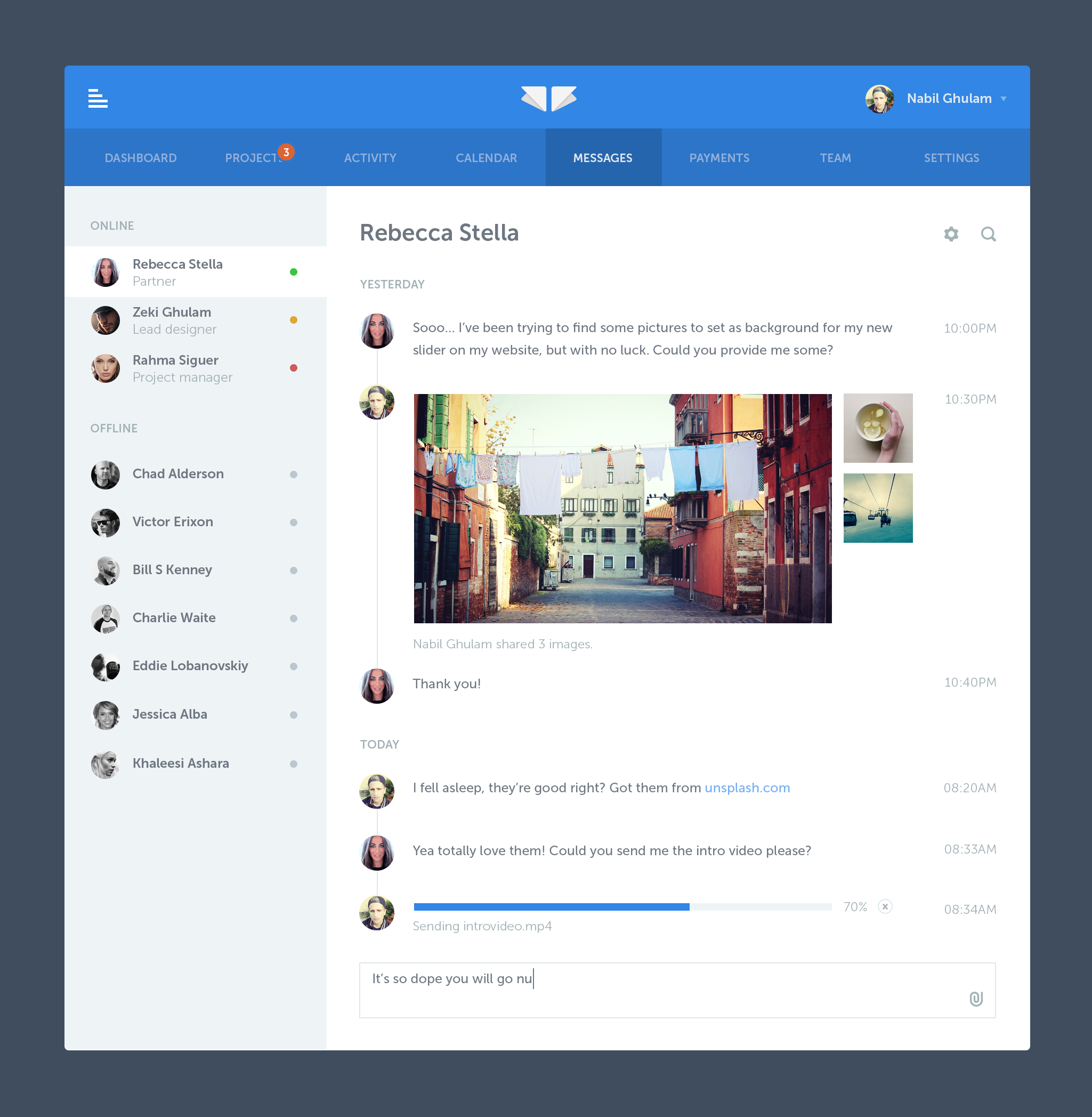Select the DASHBOARD tab
The image size is (1092, 1117).
pyautogui.click(x=141, y=158)
